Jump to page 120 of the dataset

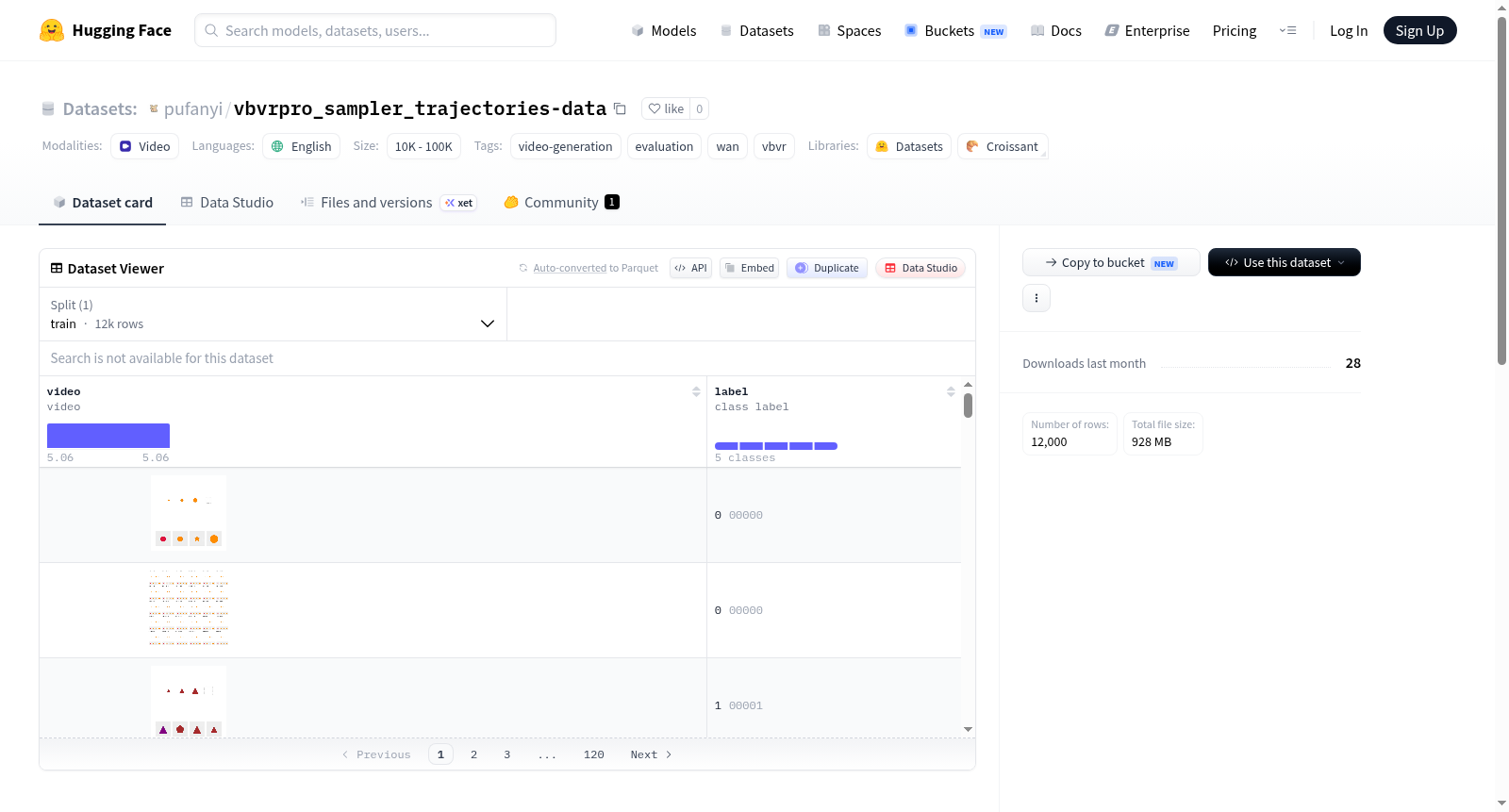594,754
